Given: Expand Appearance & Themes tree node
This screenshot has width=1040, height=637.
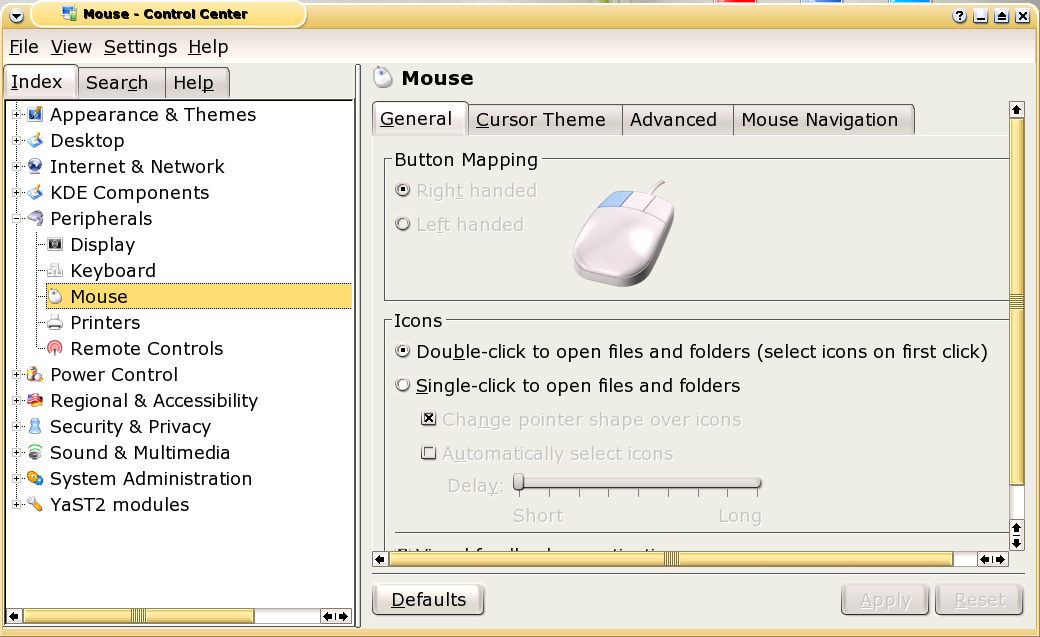Looking at the screenshot, I should [17, 114].
